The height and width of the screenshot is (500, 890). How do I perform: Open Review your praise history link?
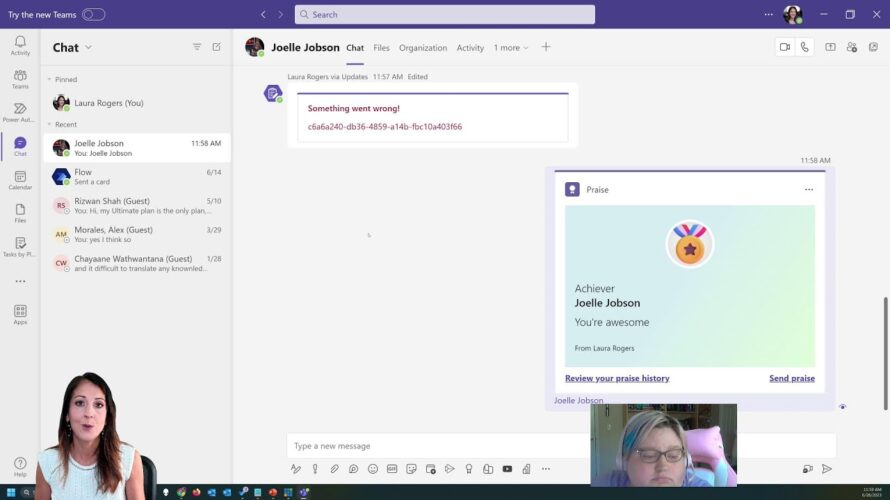click(617, 378)
